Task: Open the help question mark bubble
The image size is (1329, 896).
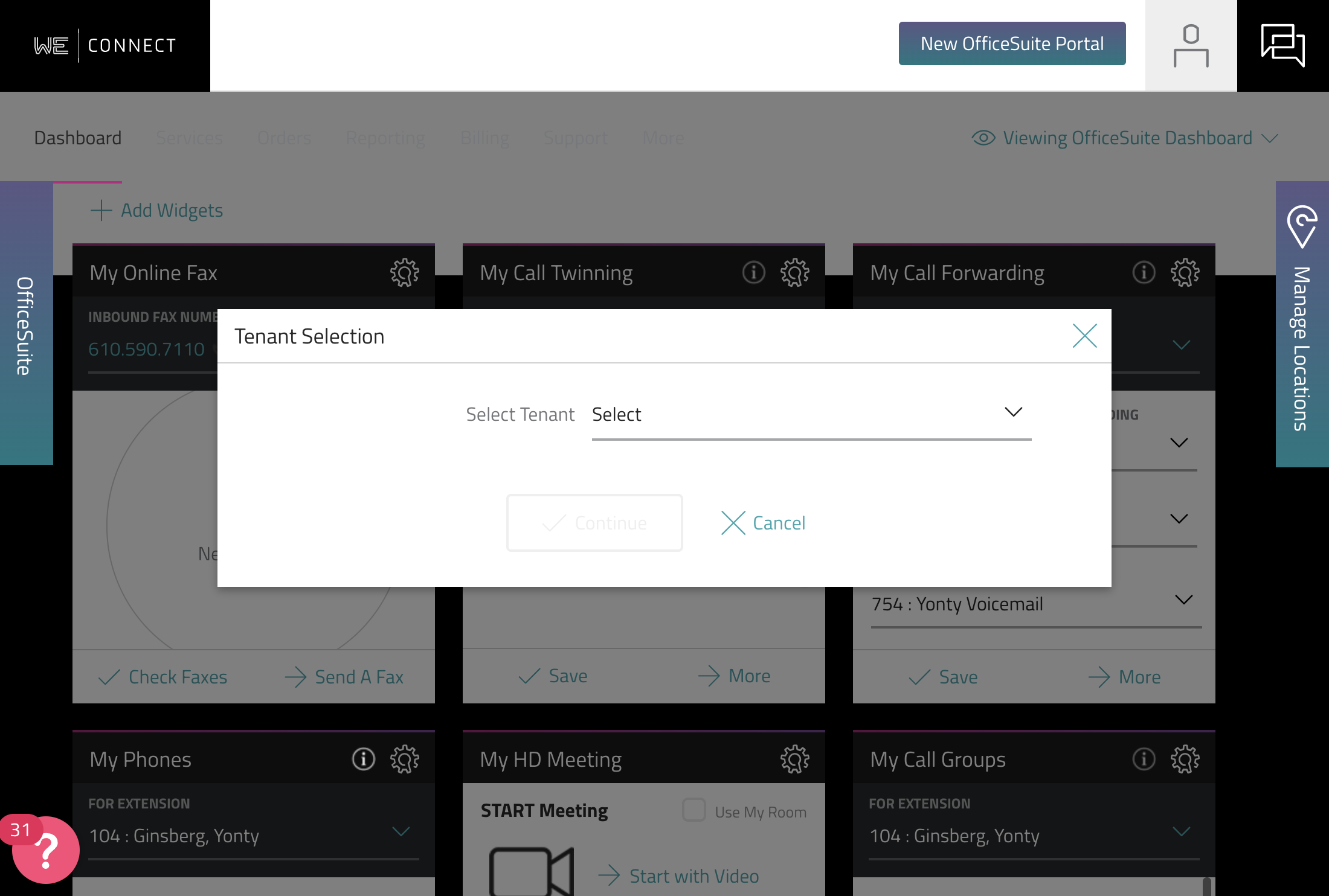Action: pos(46,850)
